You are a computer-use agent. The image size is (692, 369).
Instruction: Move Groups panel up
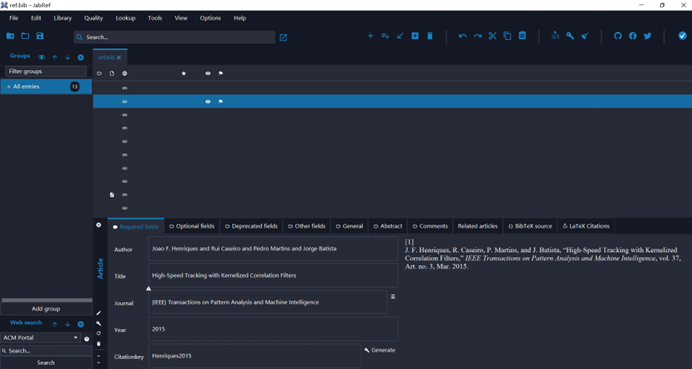click(x=55, y=57)
